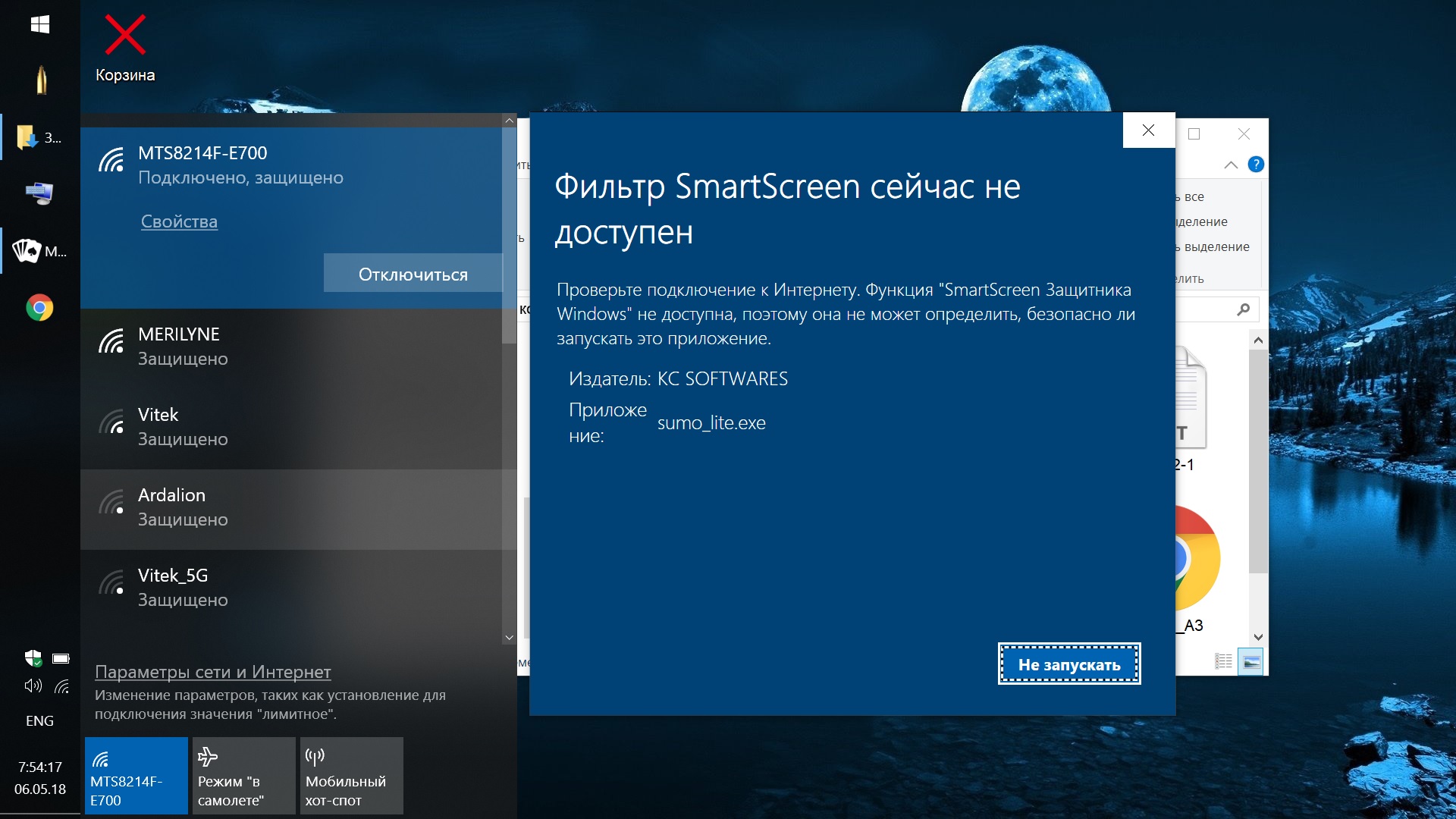This screenshot has width=1456, height=819.
Task: Close the SmartScreen dialog with X
Action: 1148,130
